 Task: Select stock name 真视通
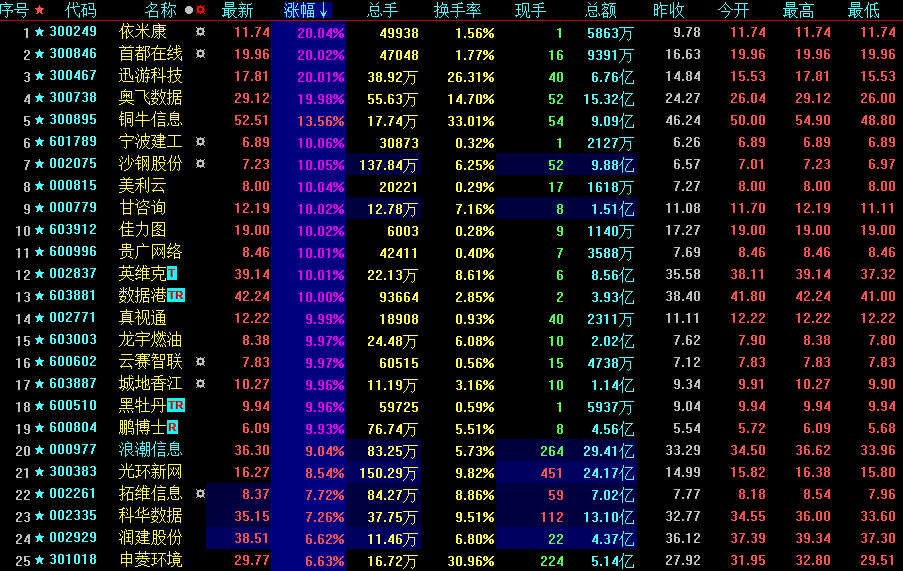coord(142,318)
